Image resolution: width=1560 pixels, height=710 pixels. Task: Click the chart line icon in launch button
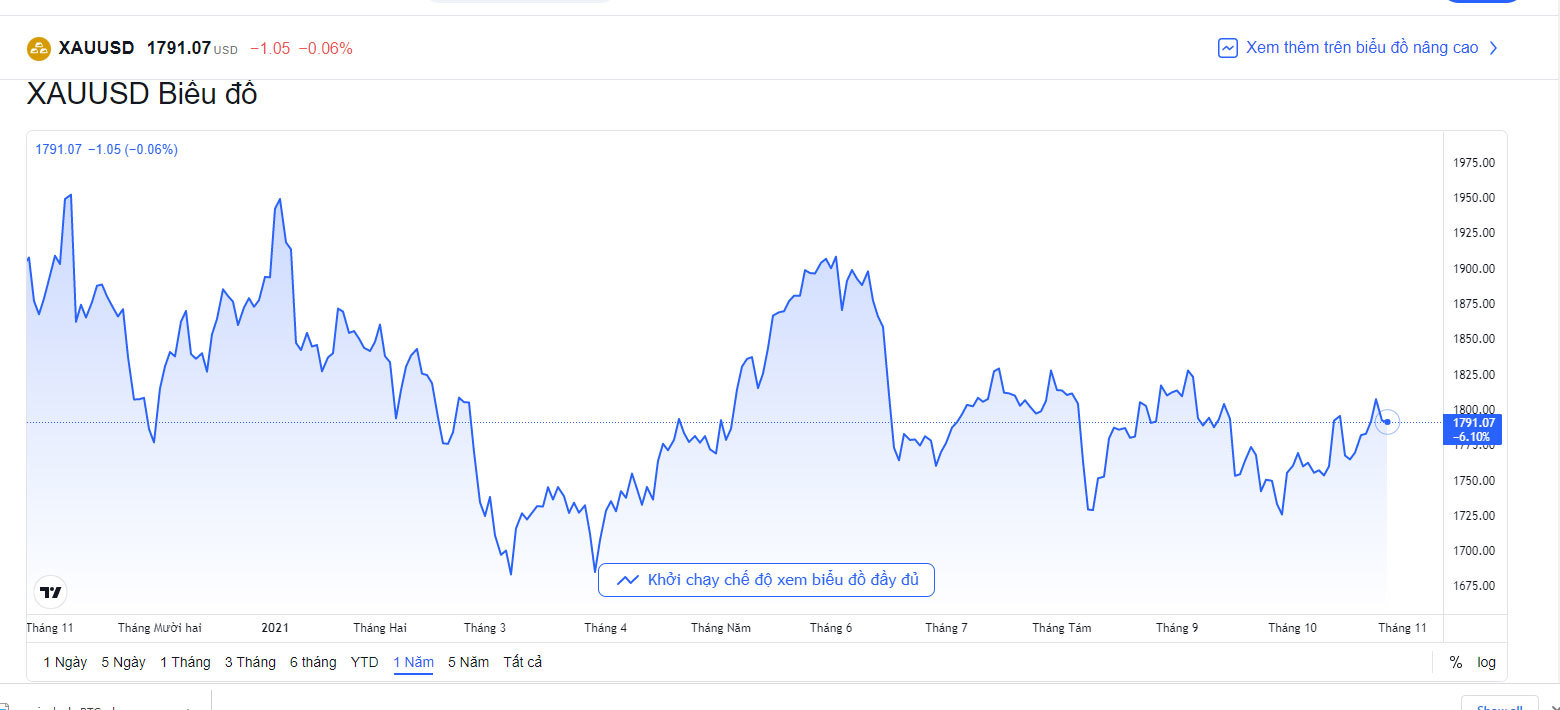click(628, 580)
